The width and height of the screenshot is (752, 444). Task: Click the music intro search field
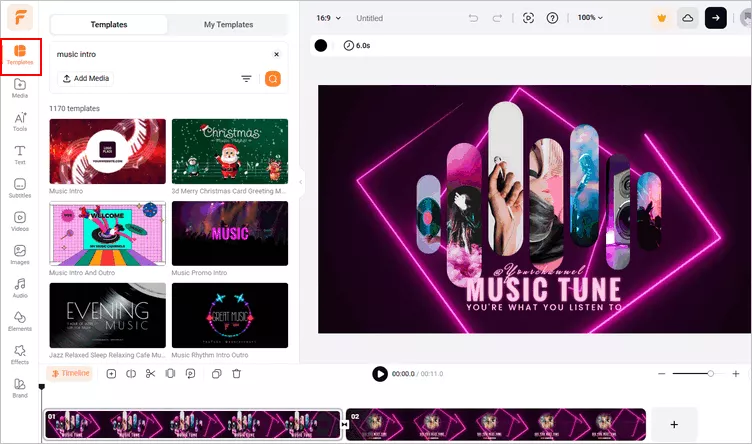(x=161, y=54)
